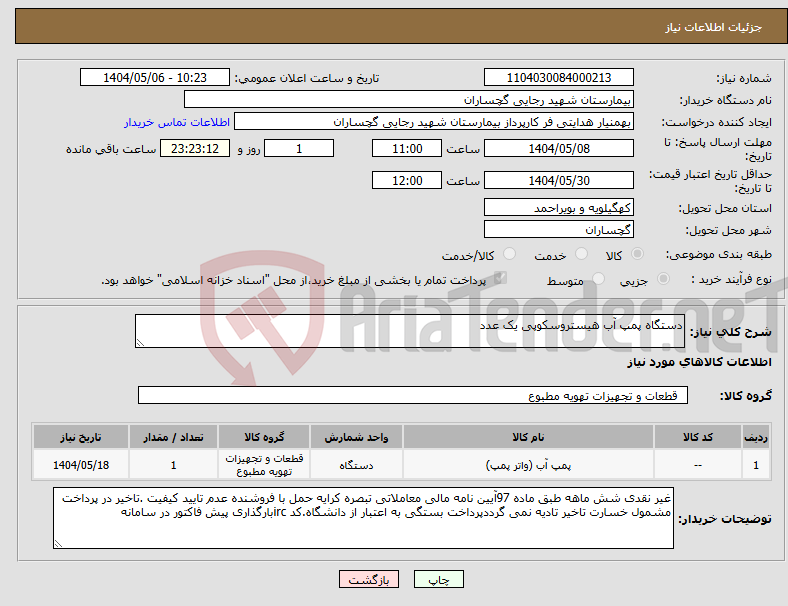Select the کالا/خدمت radio button
The image size is (788, 606).
coord(510,254)
